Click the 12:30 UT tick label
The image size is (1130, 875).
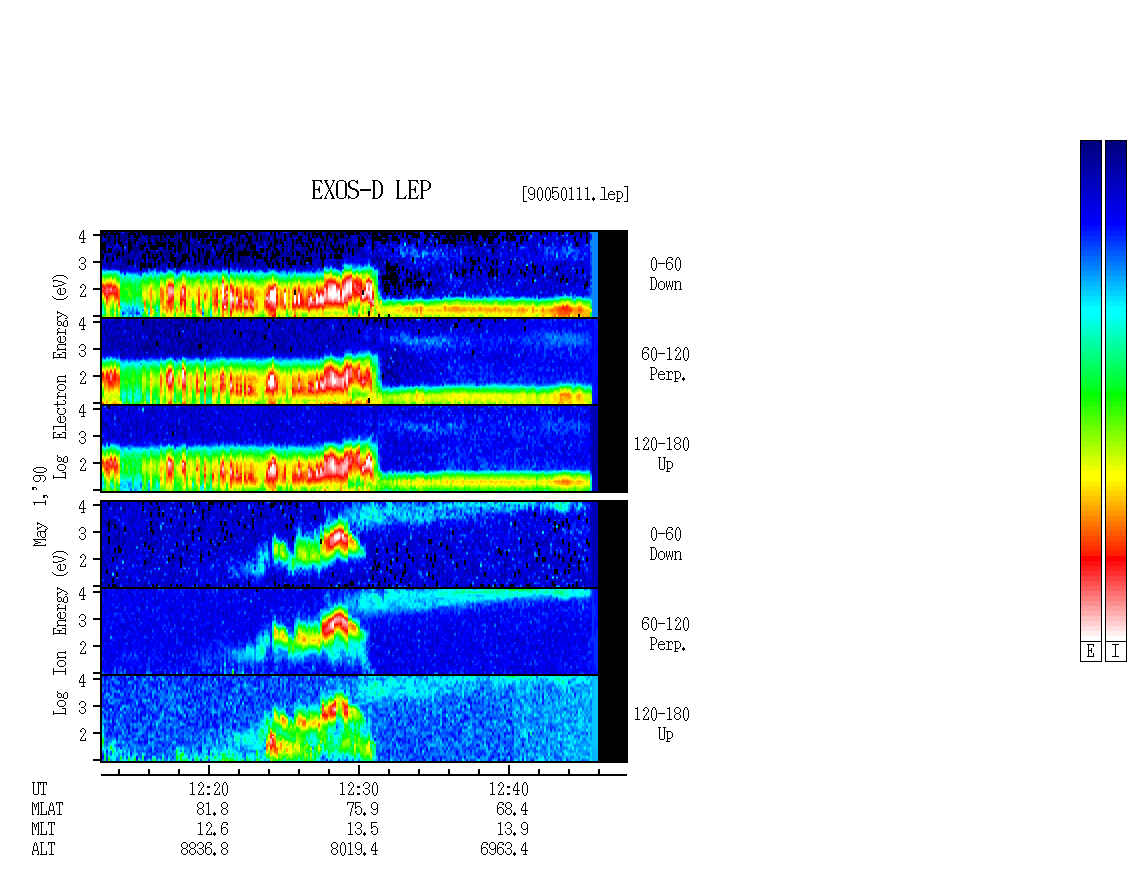click(x=358, y=789)
